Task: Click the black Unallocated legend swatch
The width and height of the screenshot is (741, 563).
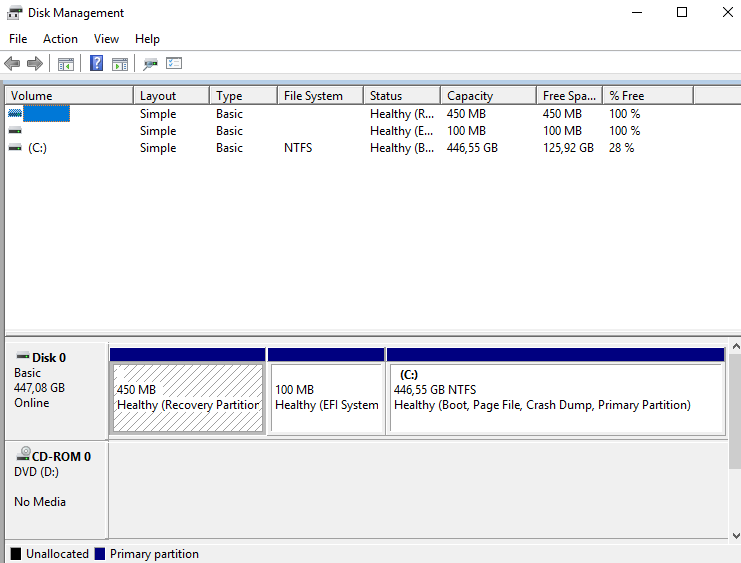Action: [x=16, y=554]
